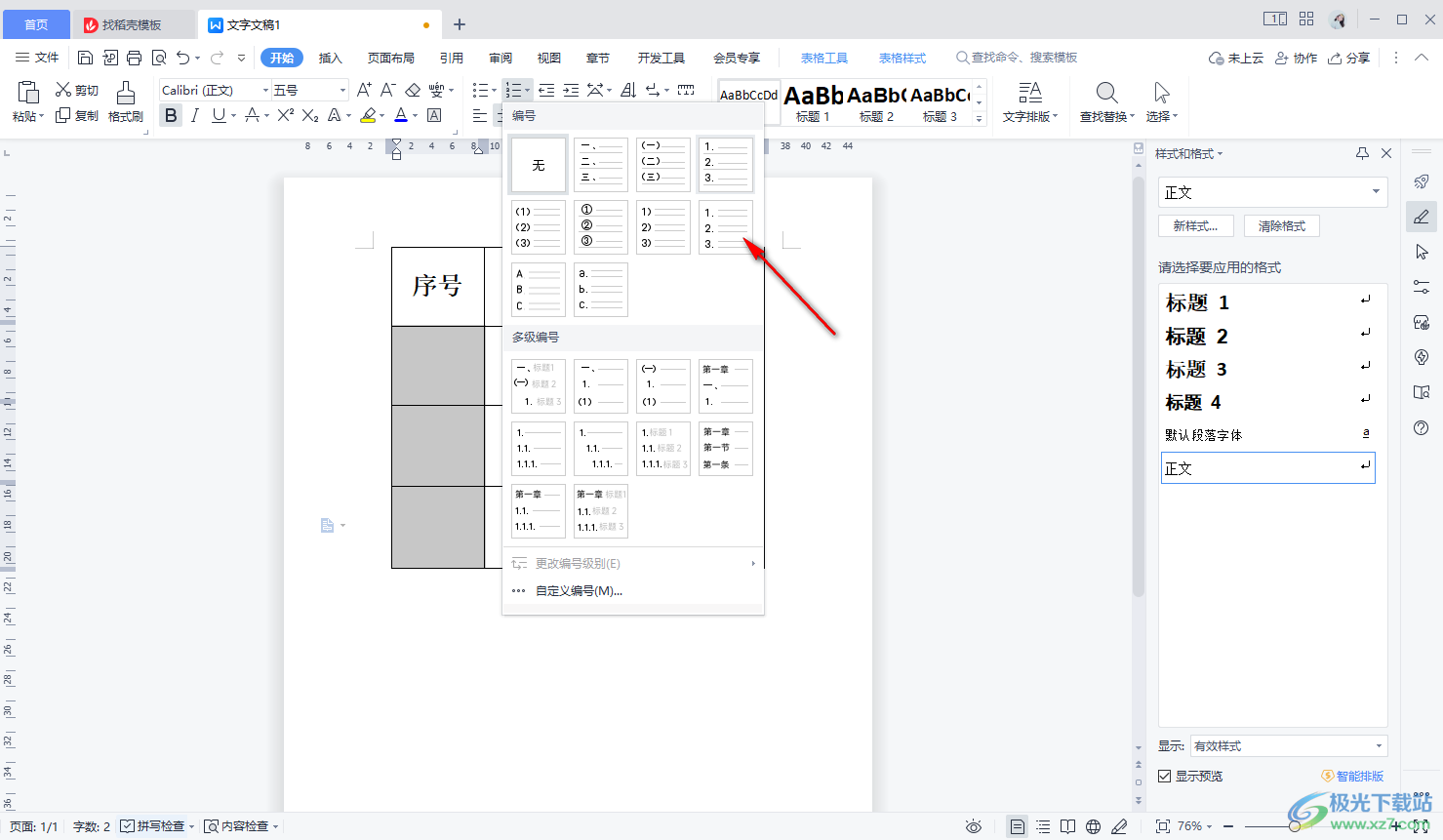The width and height of the screenshot is (1443, 840).
Task: Toggle italic formatting
Action: [x=195, y=115]
